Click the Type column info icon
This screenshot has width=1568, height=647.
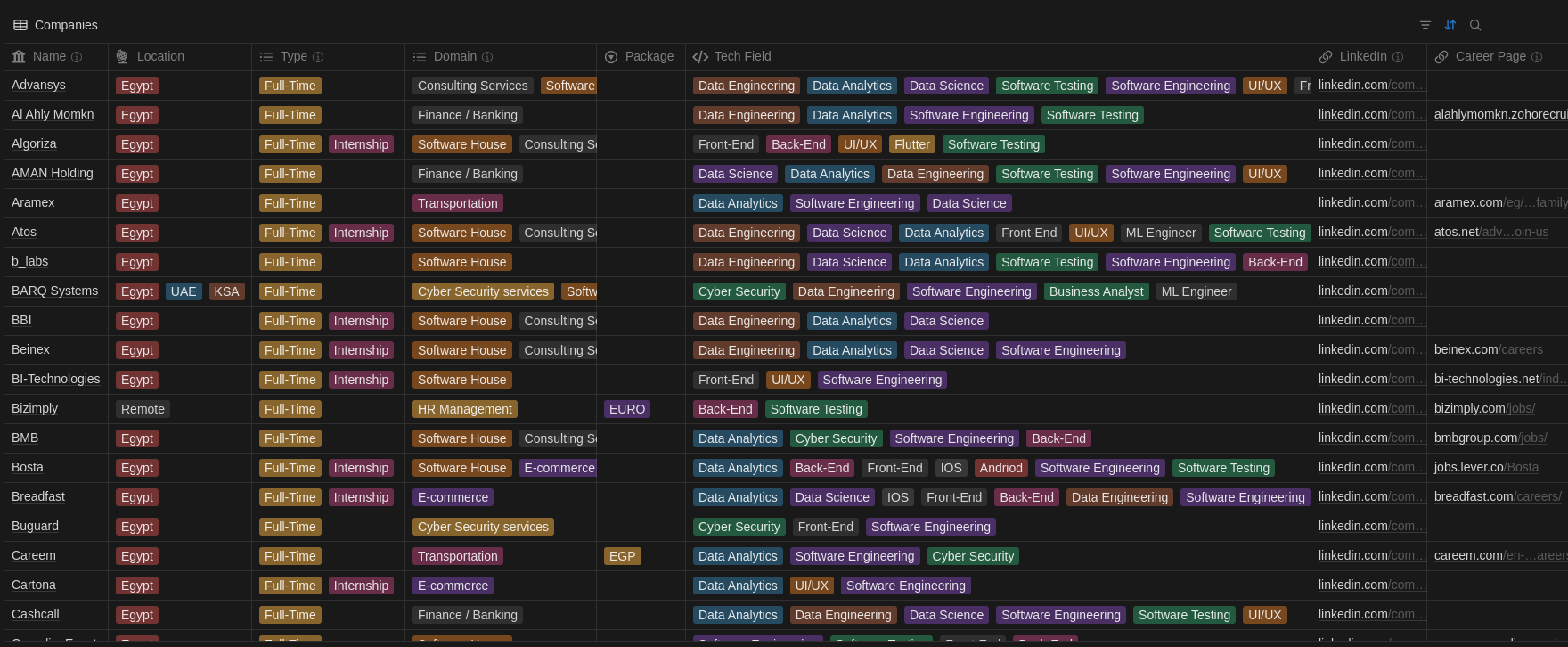point(318,57)
